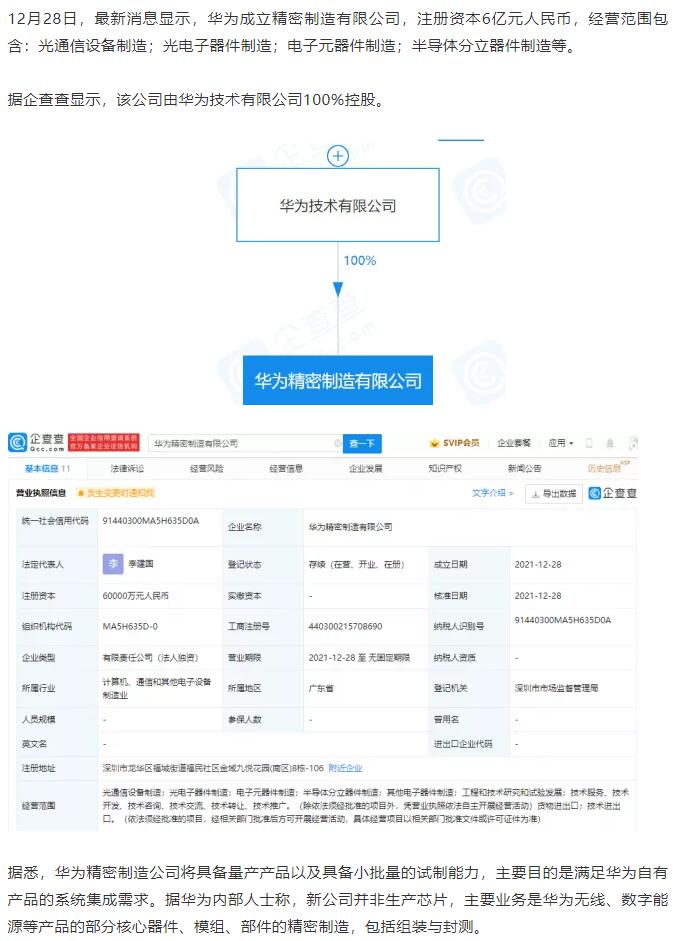Select 成立日期 value 2021-12-28
The height and width of the screenshot is (941, 679).
538,564
